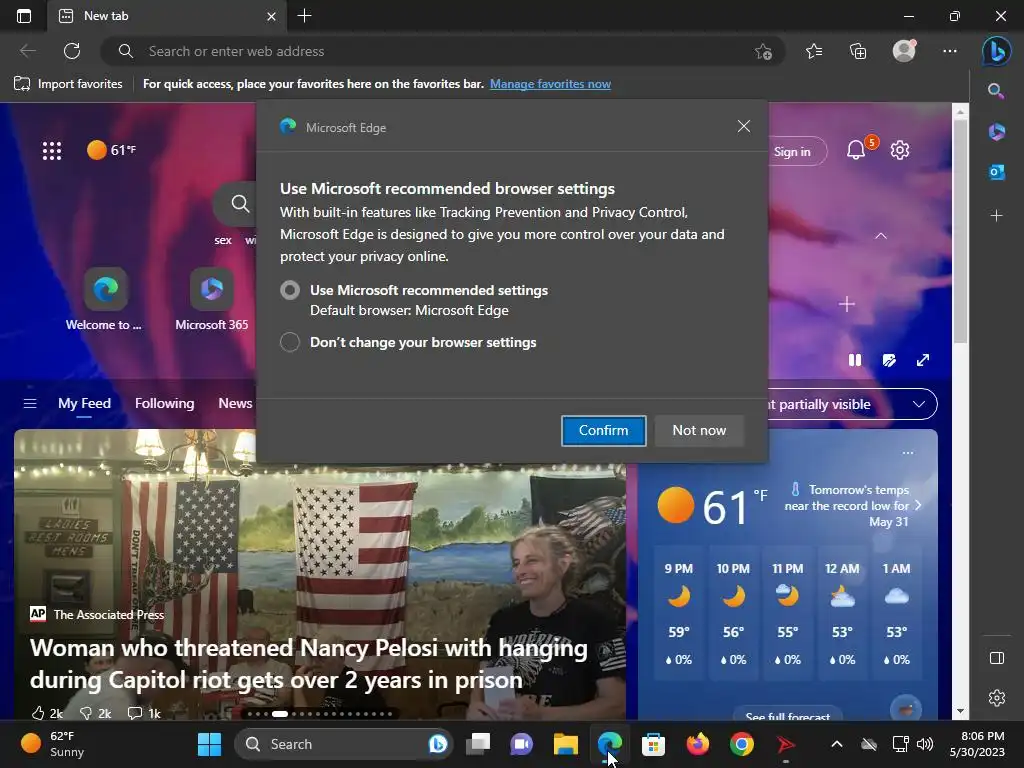Click the taskbar Search box
This screenshot has width=1024, height=768.
(x=343, y=744)
